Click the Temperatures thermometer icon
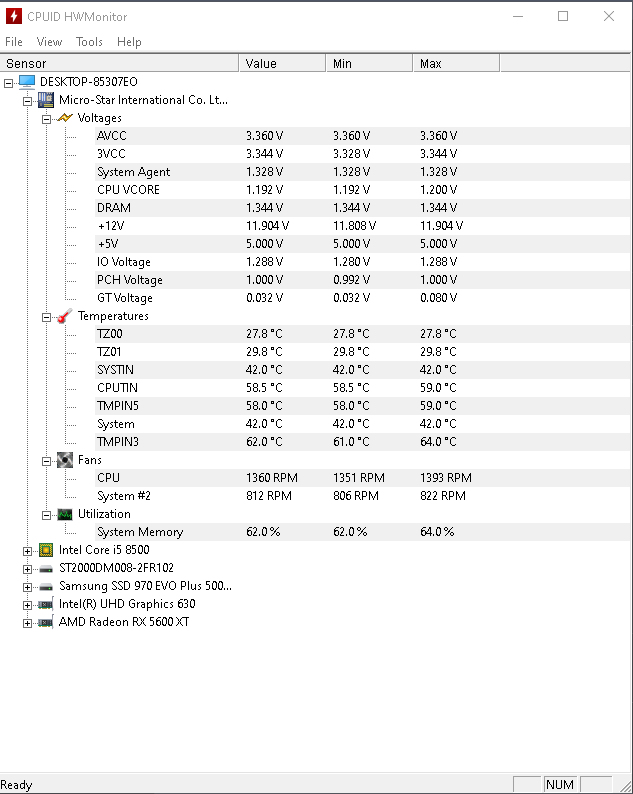 coord(65,316)
